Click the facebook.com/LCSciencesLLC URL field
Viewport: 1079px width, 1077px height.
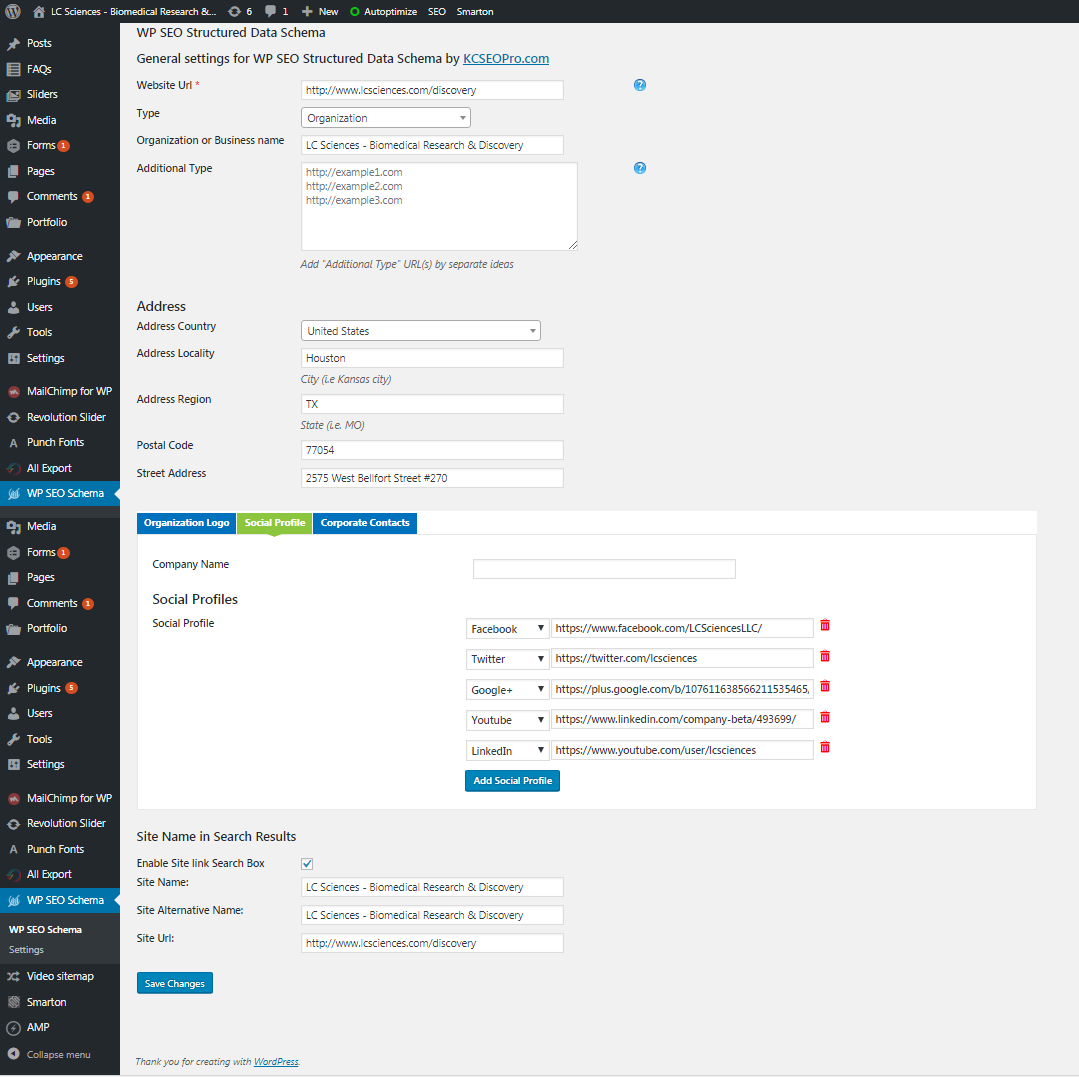click(x=682, y=628)
